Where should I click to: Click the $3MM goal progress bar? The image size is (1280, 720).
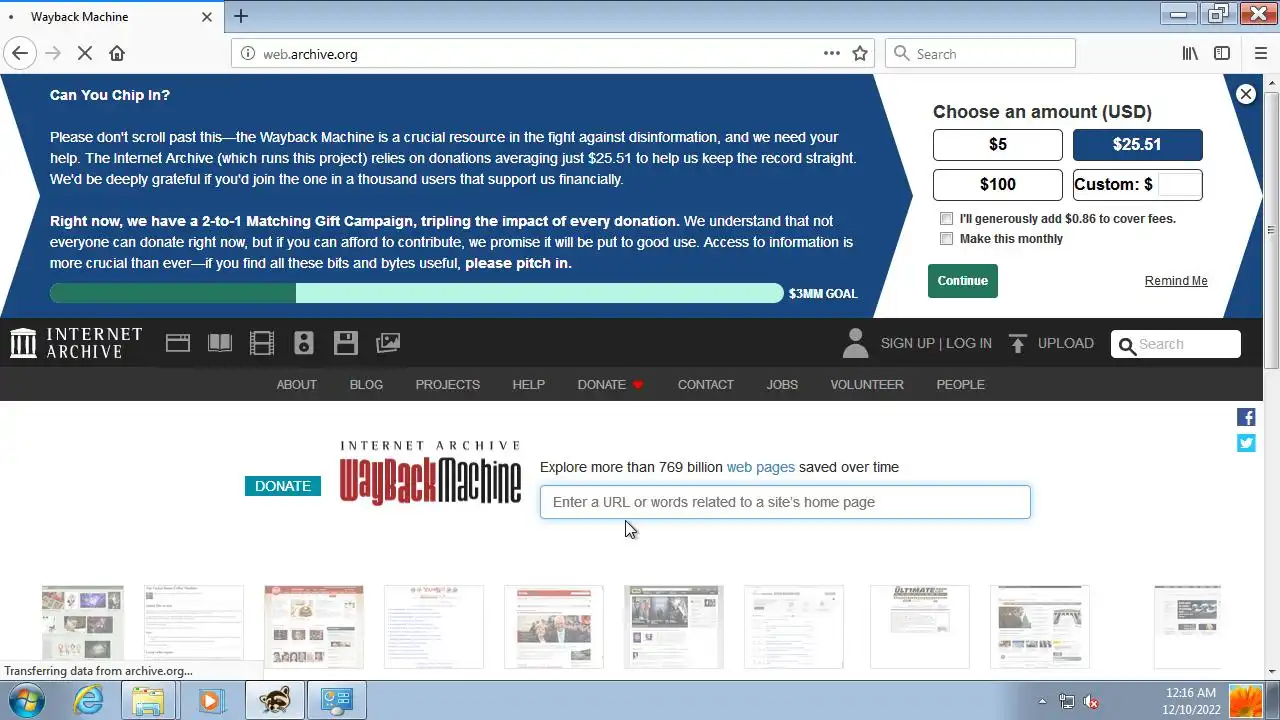(417, 293)
